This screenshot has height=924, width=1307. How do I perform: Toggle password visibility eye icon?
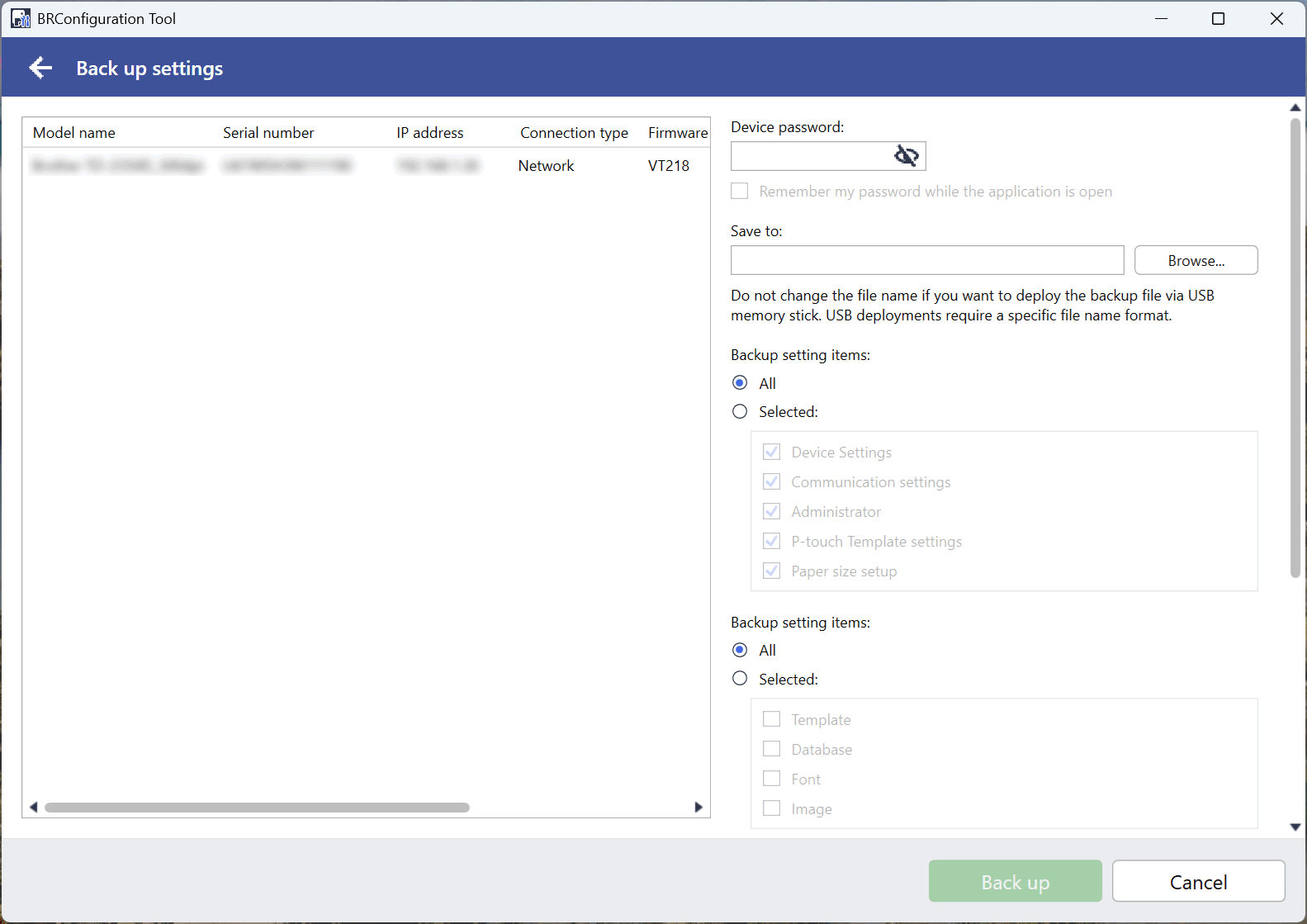(x=906, y=156)
